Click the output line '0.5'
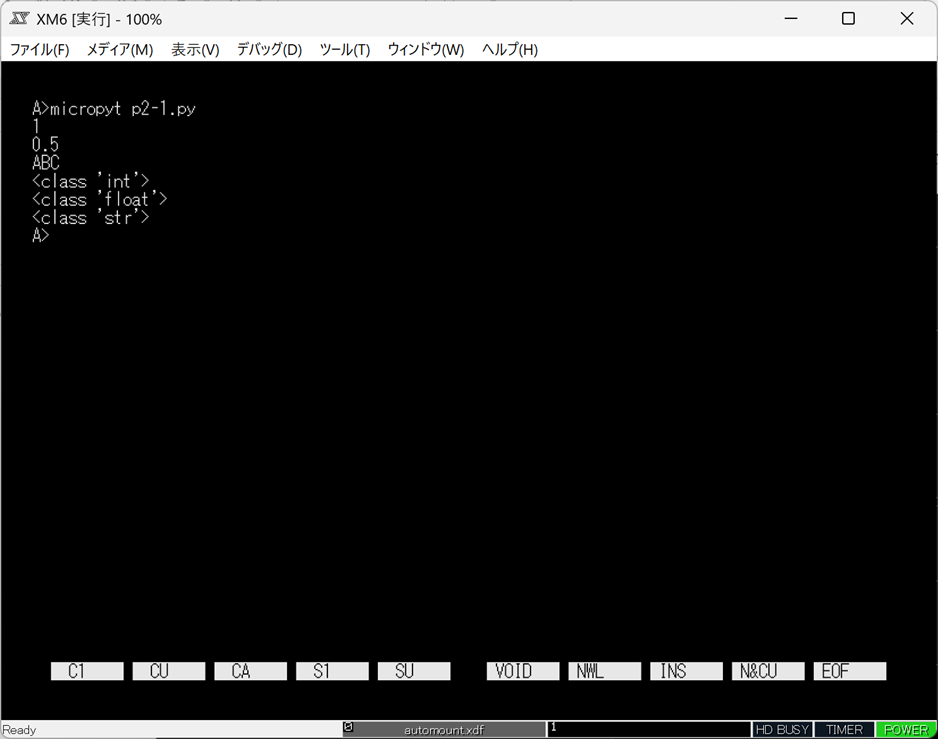Viewport: 938px width, 739px height. pos(45,144)
